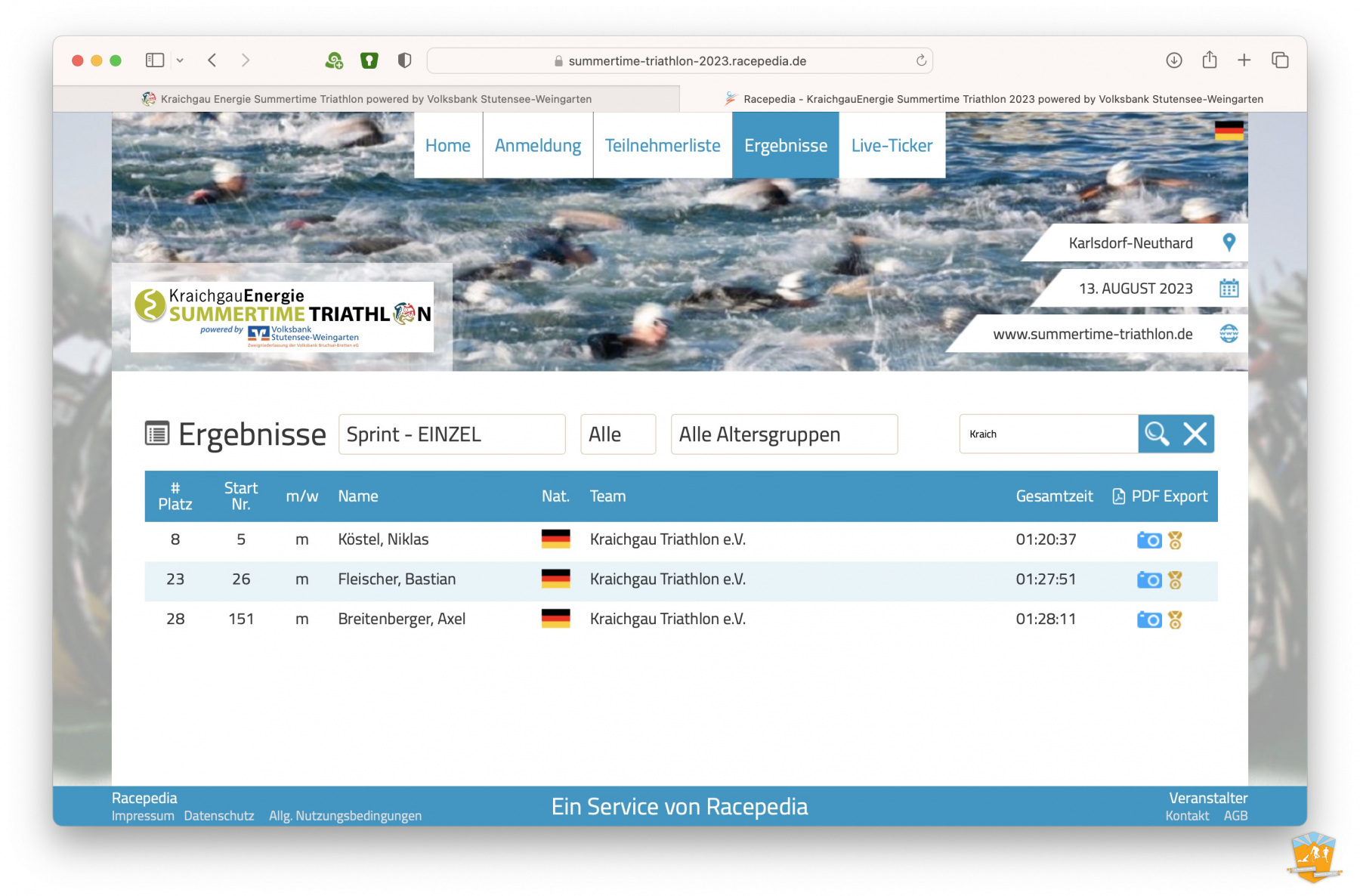Click camera icon in Breitenberger, Axel row
Image resolution: width=1360 pixels, height=896 pixels.
[x=1148, y=619]
